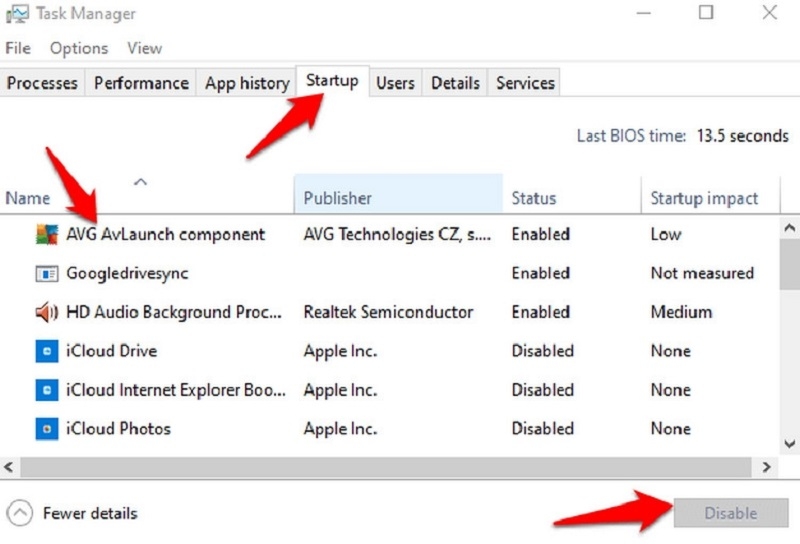Collapse view with Fewer details chevron
800x544 pixels.
pos(20,512)
